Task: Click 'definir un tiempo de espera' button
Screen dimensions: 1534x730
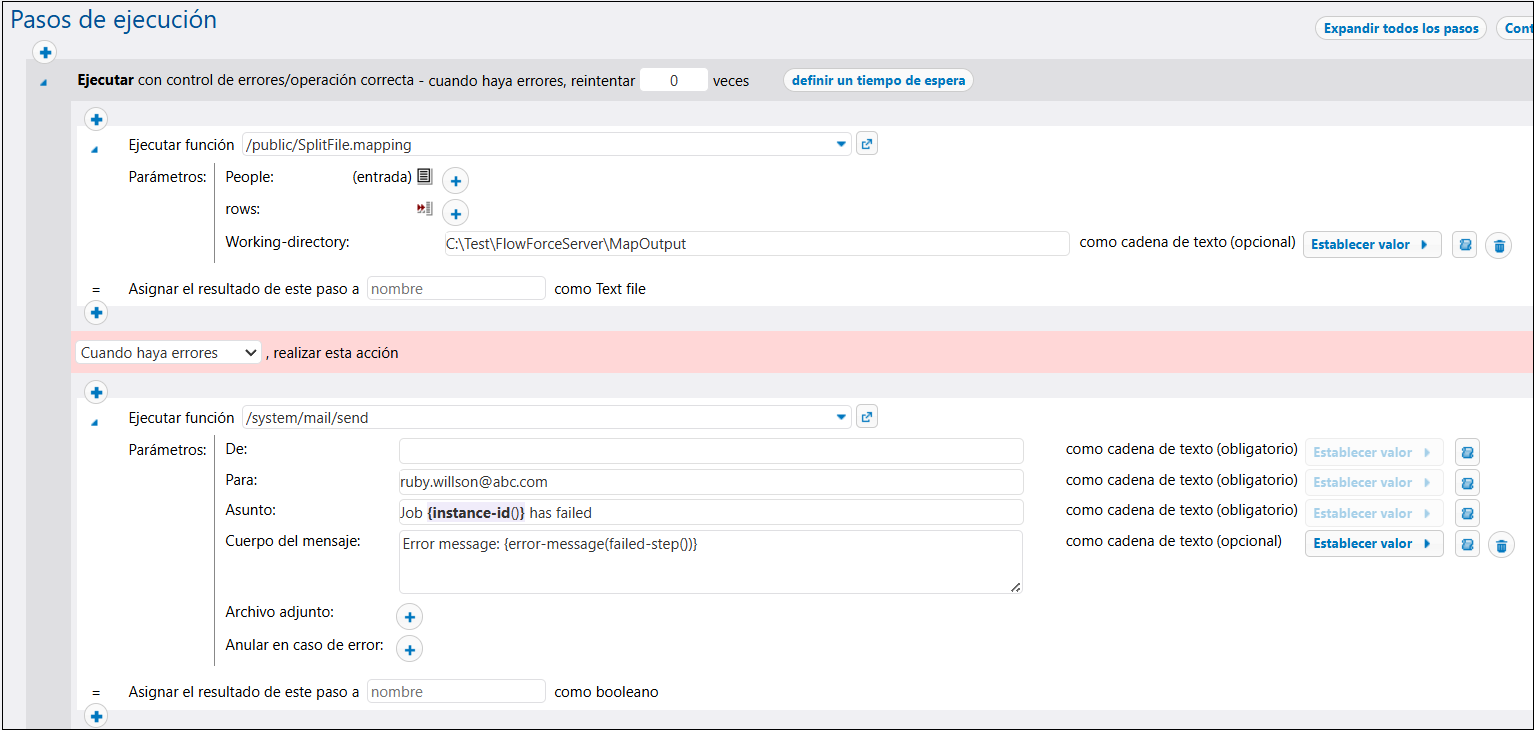Action: [878, 80]
